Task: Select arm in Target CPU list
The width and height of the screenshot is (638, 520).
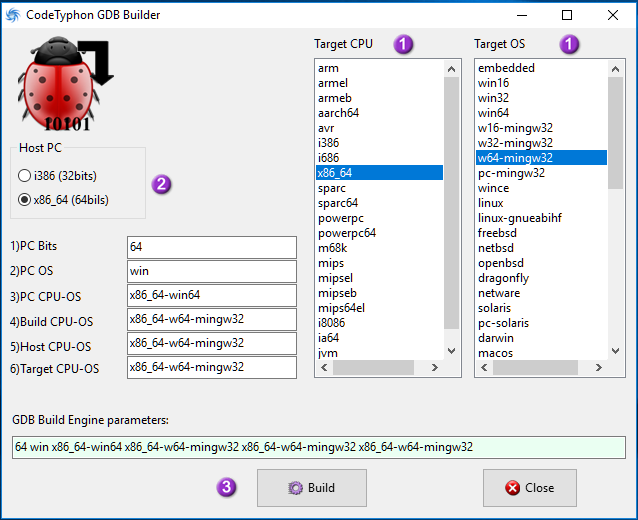Action: pos(379,68)
